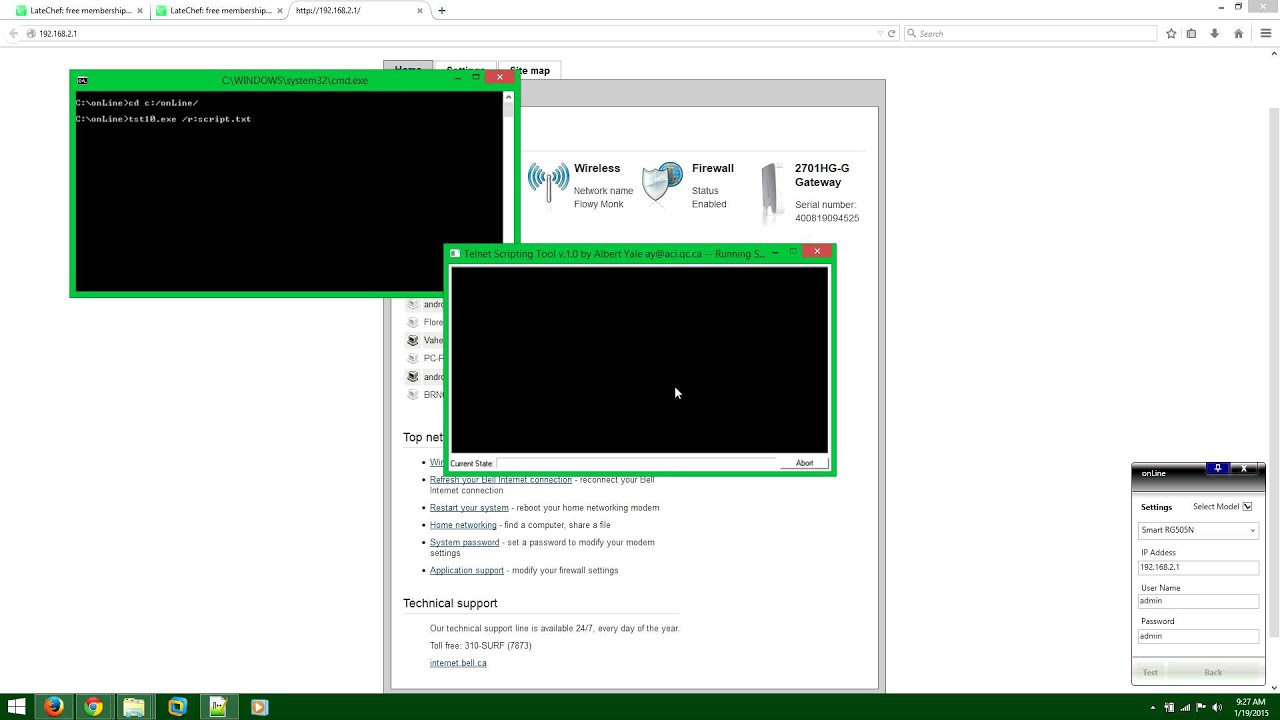
Task: Open File Explorer from the taskbar
Action: [134, 707]
